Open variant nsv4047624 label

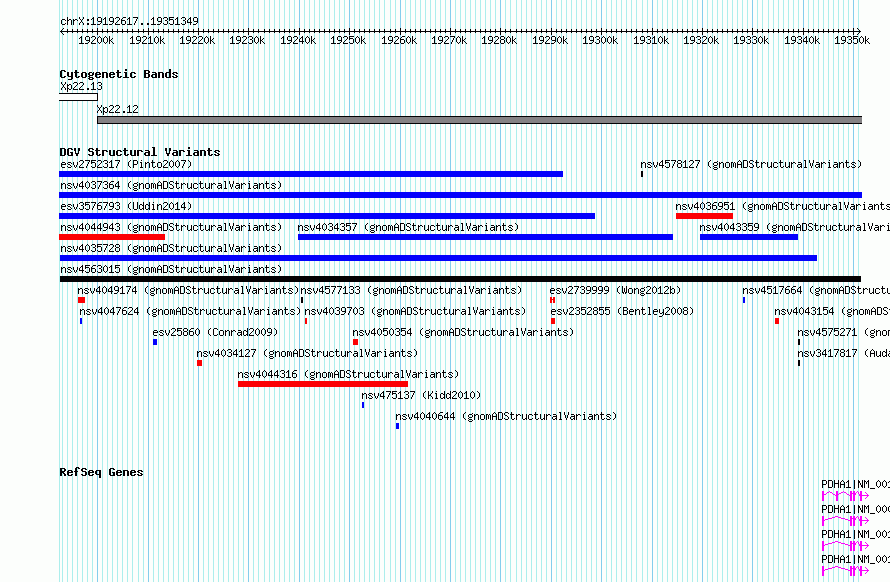coord(190,311)
